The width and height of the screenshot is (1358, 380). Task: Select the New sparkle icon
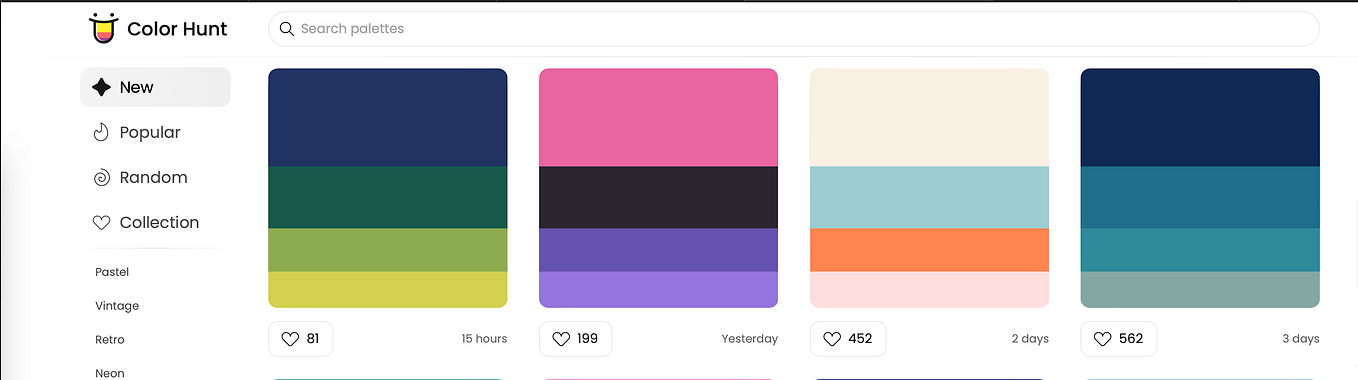pyautogui.click(x=101, y=87)
